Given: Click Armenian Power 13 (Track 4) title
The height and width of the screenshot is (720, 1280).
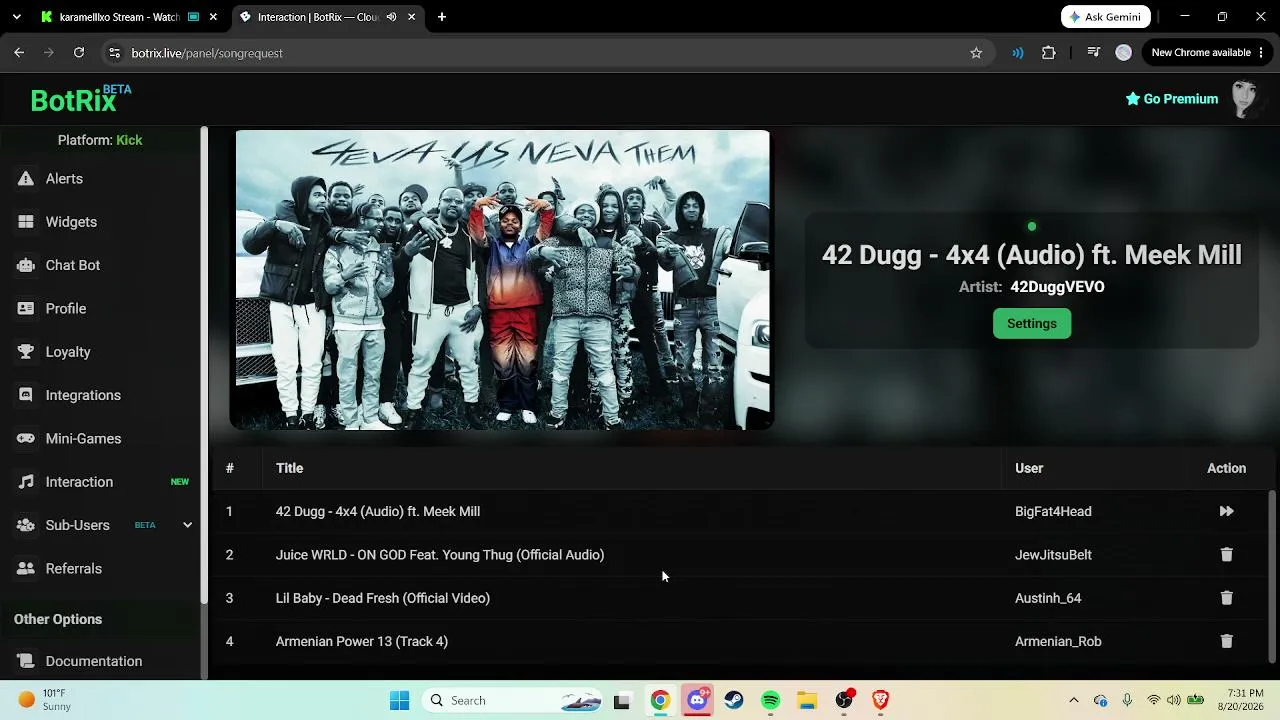Looking at the screenshot, I should pos(362,641).
